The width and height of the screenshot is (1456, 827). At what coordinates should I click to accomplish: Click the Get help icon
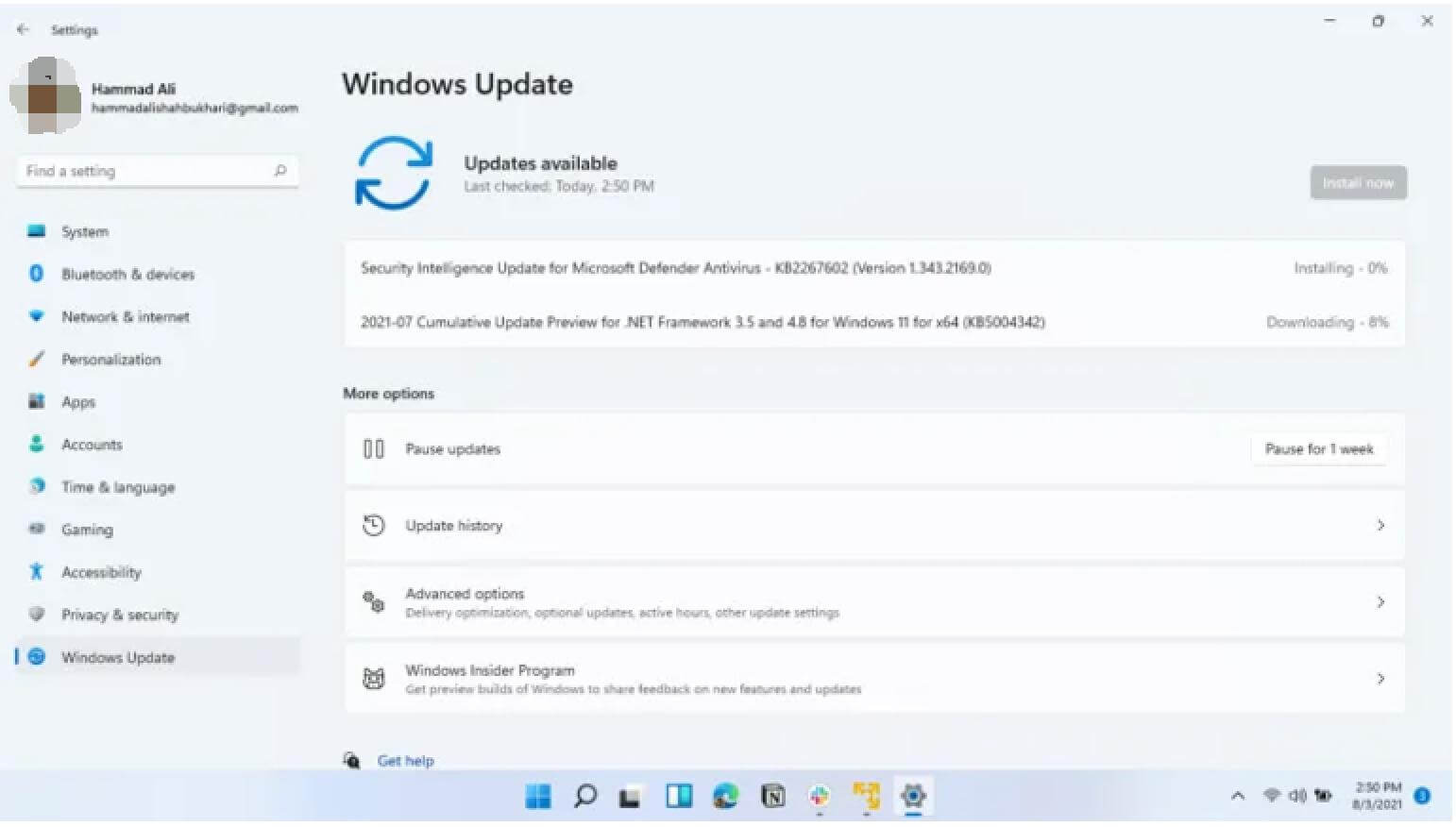pyautogui.click(x=351, y=761)
